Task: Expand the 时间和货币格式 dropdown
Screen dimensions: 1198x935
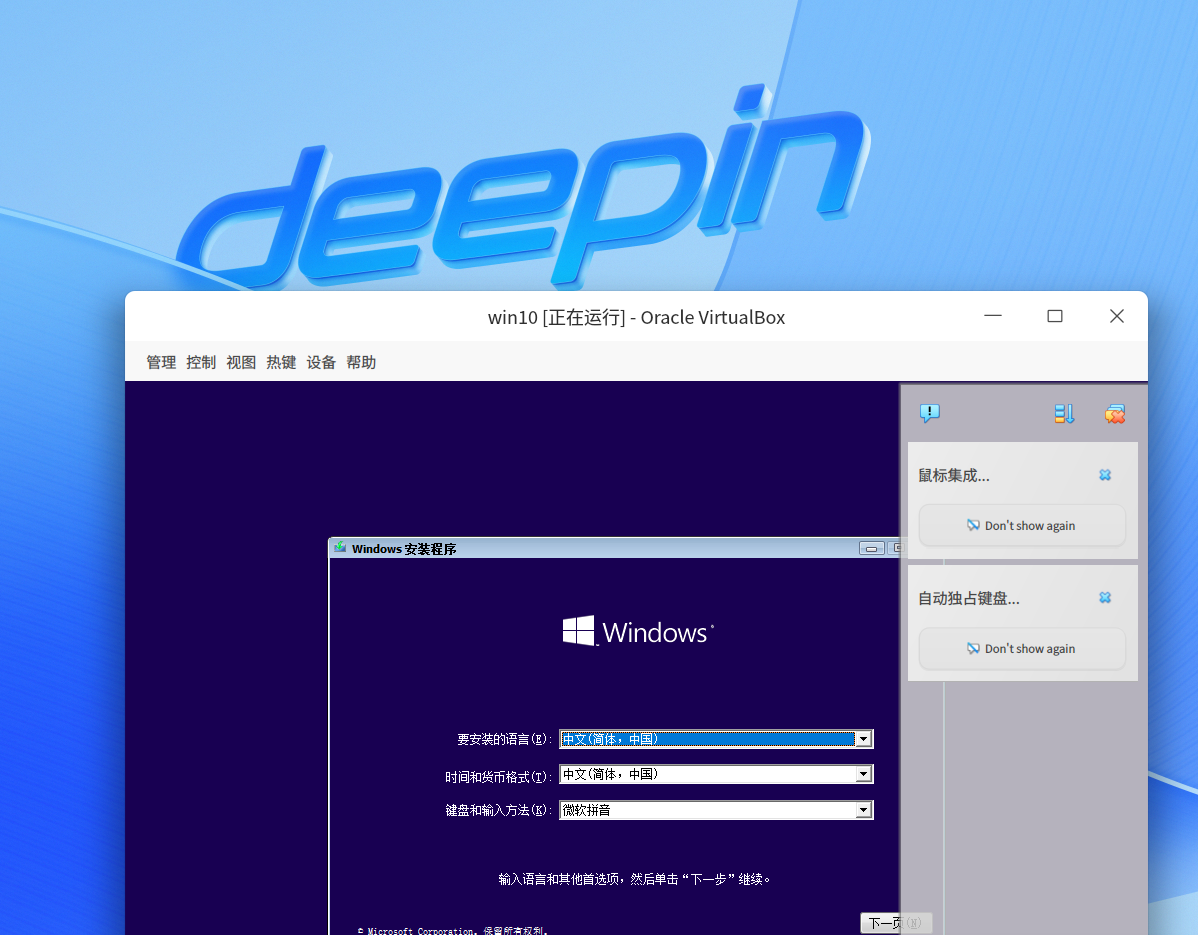Action: coord(863,774)
